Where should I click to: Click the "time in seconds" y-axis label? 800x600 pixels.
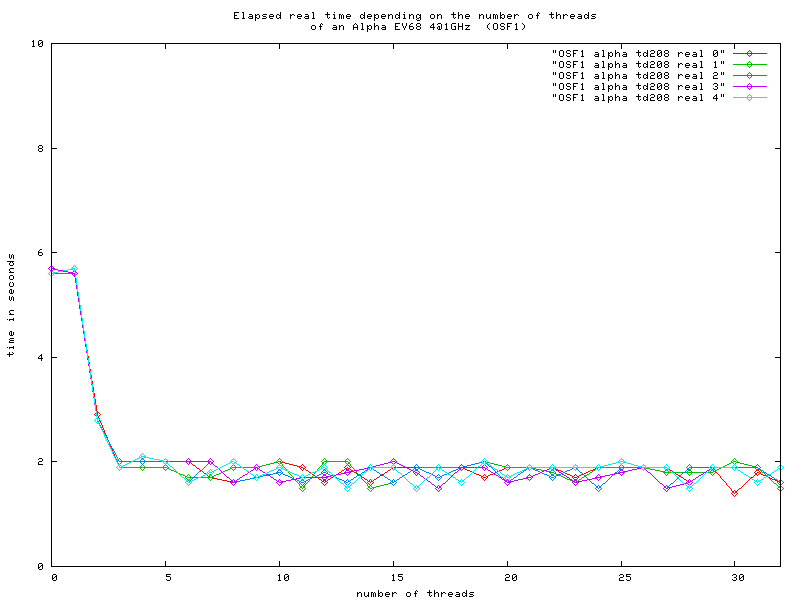10,305
